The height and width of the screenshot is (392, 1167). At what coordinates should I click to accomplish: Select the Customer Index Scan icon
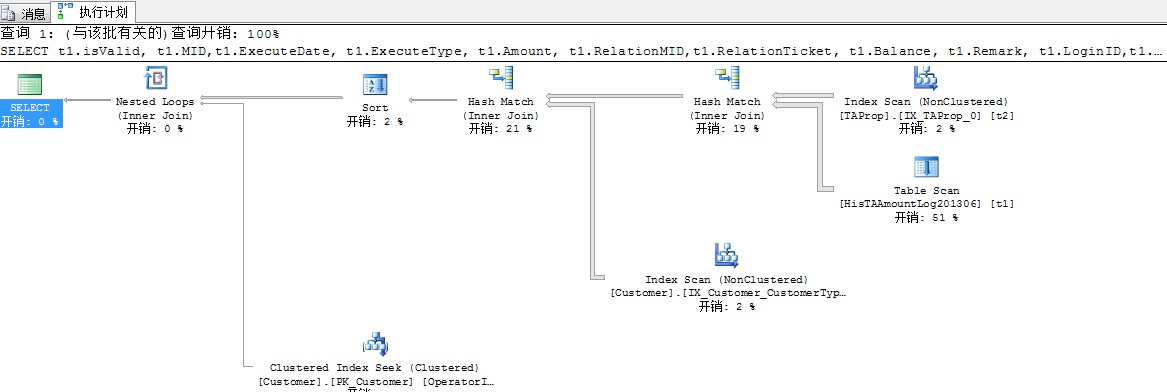pos(726,255)
